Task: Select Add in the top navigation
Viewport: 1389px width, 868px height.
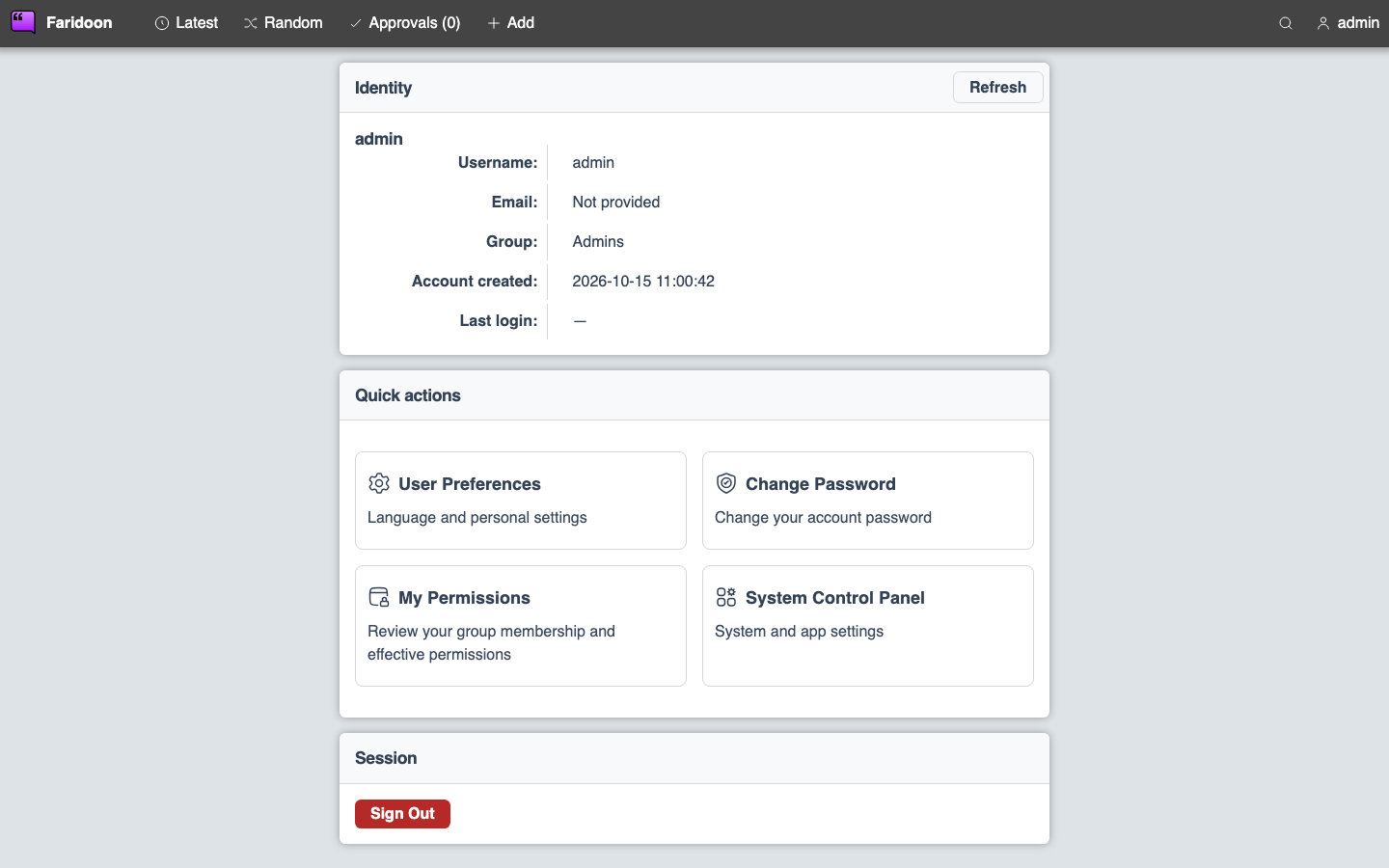Action: [x=510, y=23]
